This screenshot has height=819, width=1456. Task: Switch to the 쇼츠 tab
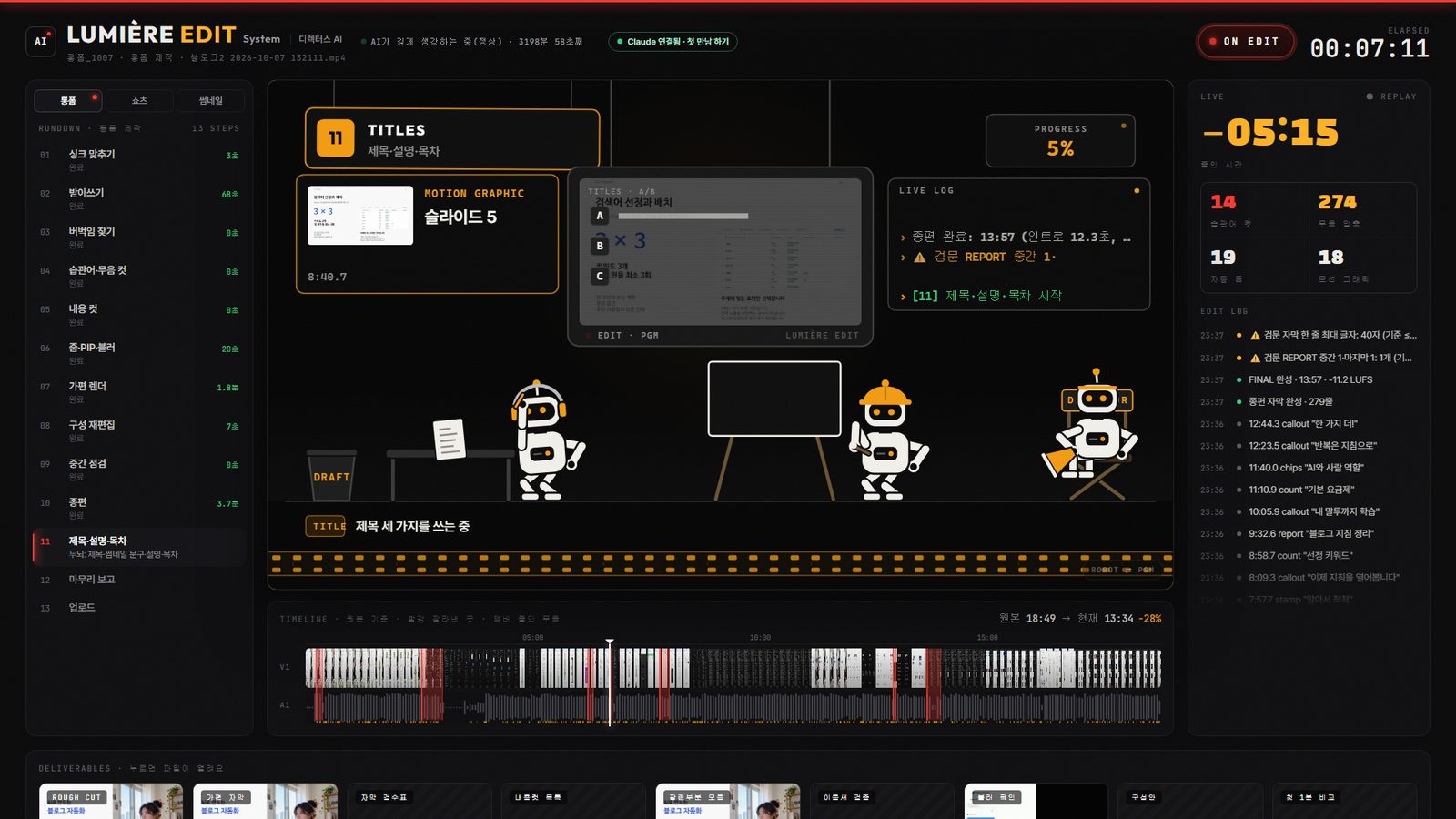click(139, 100)
